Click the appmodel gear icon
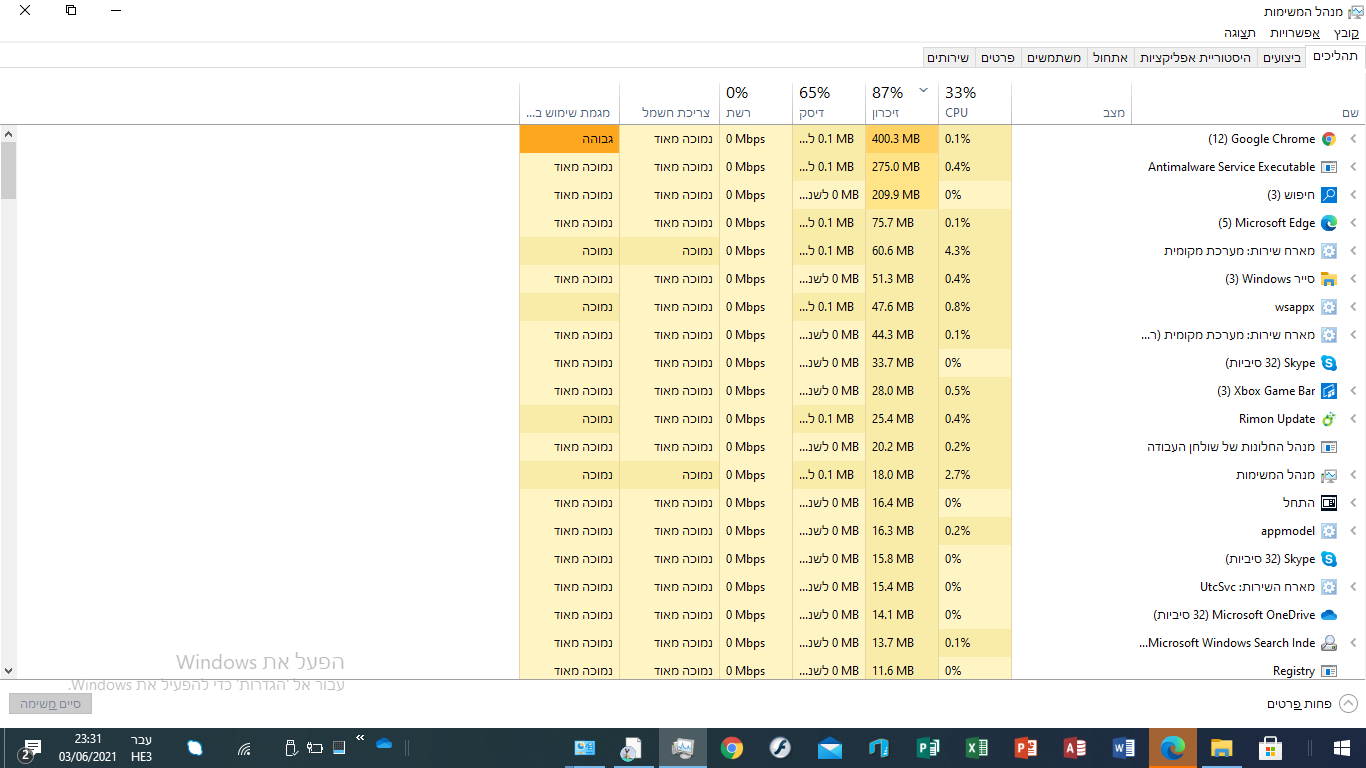The width and height of the screenshot is (1366, 768). 1329,531
